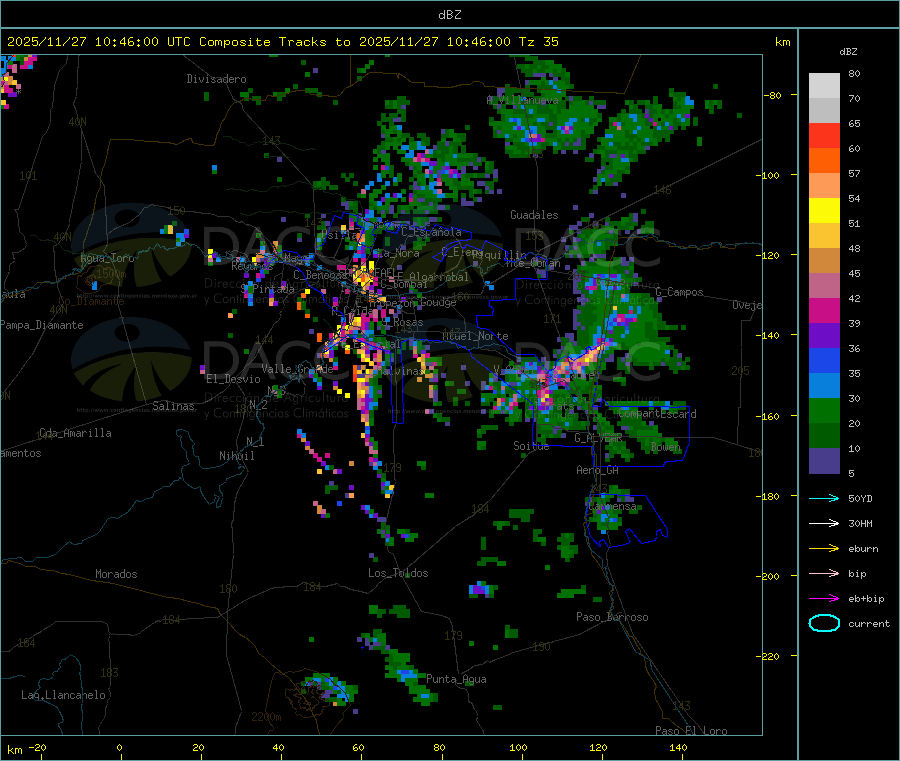The height and width of the screenshot is (761, 900).
Task: Click the '-20' tick on the bottom axis
Action: click(x=38, y=748)
